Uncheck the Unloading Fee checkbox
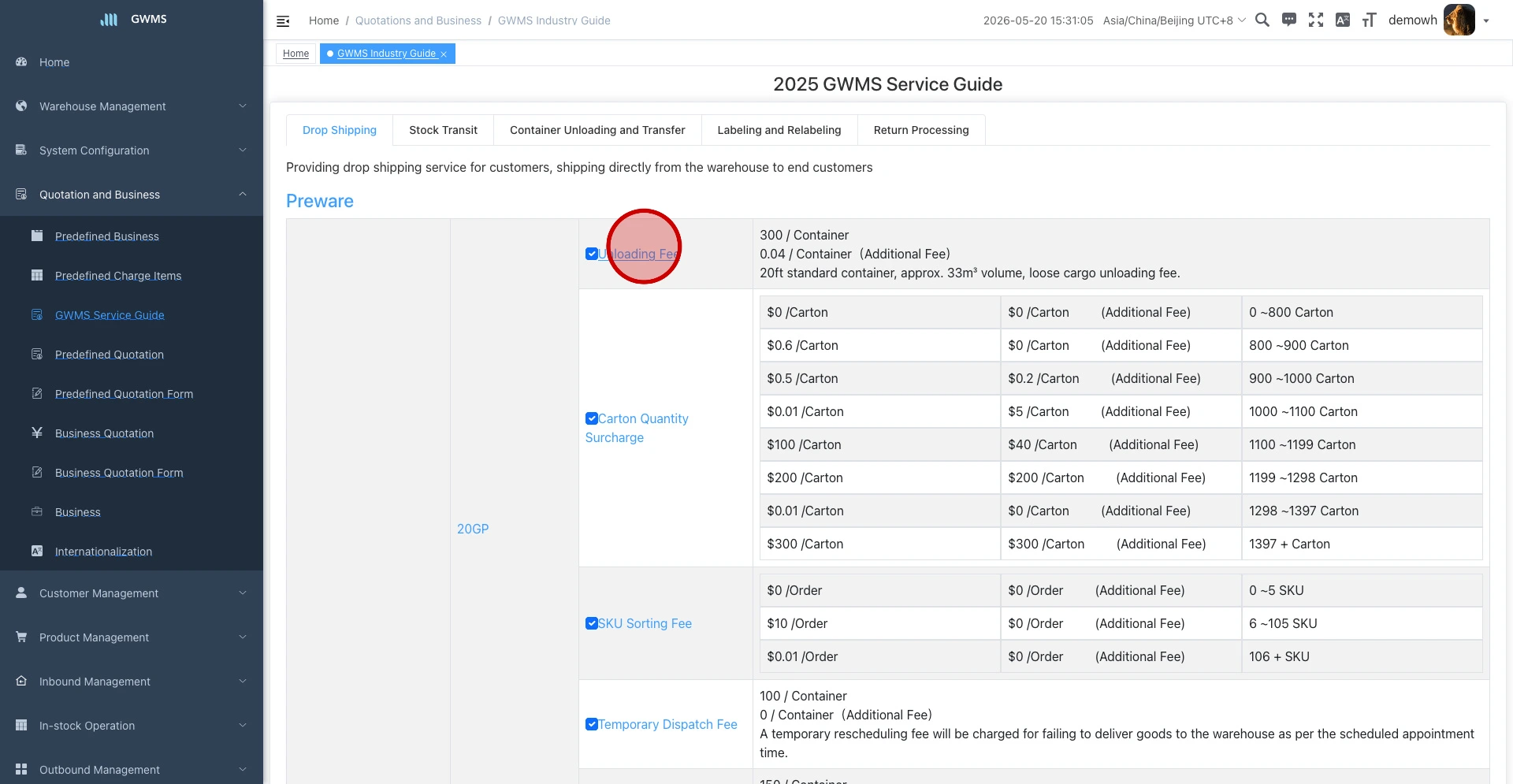The height and width of the screenshot is (784, 1513). point(591,254)
